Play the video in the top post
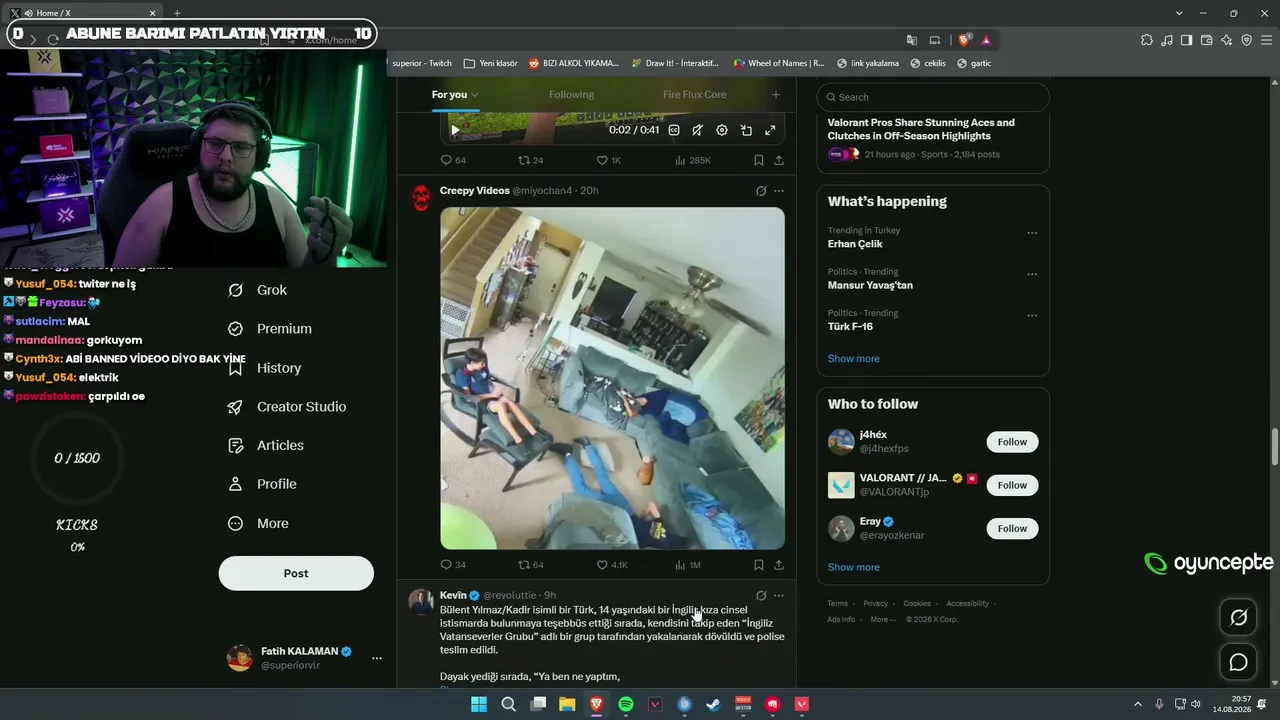 click(x=455, y=130)
